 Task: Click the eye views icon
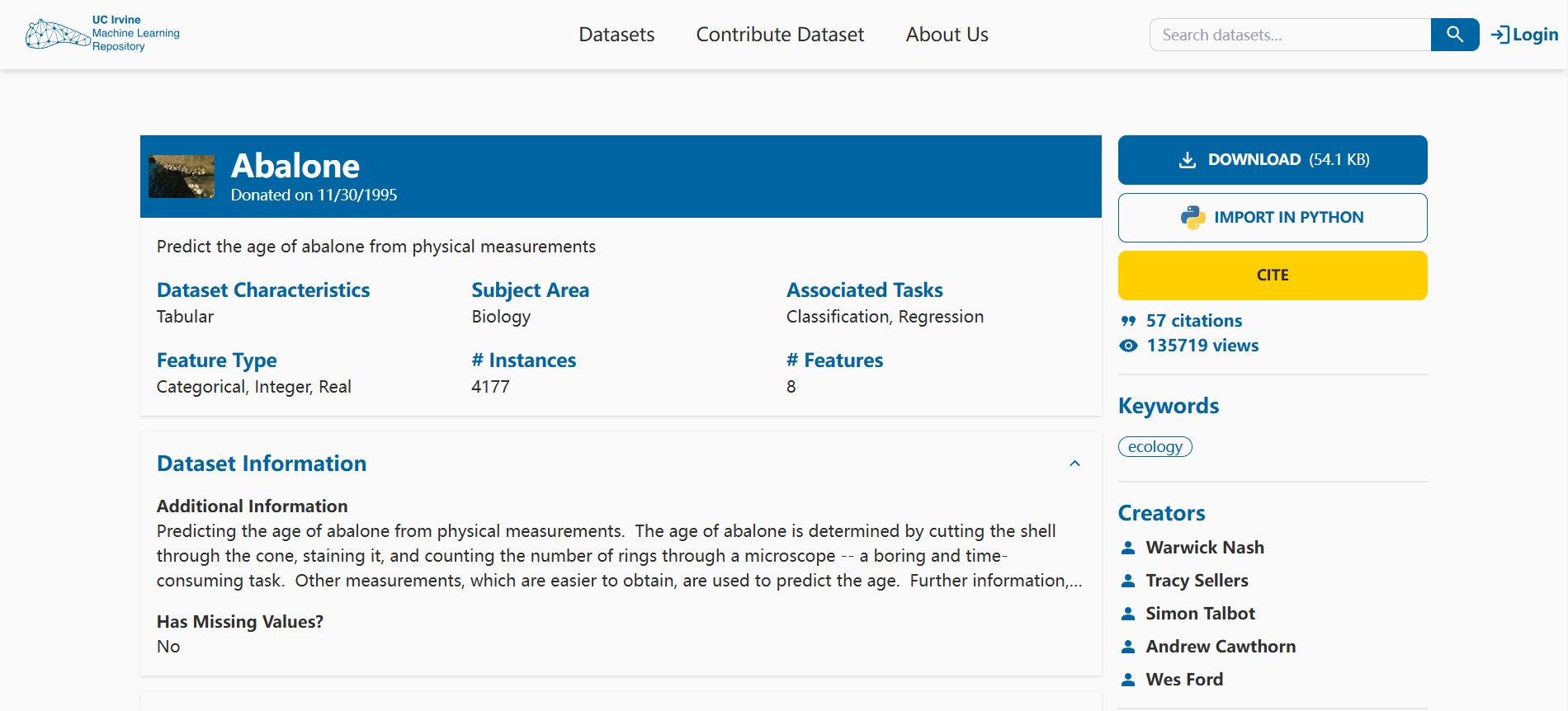(1128, 346)
